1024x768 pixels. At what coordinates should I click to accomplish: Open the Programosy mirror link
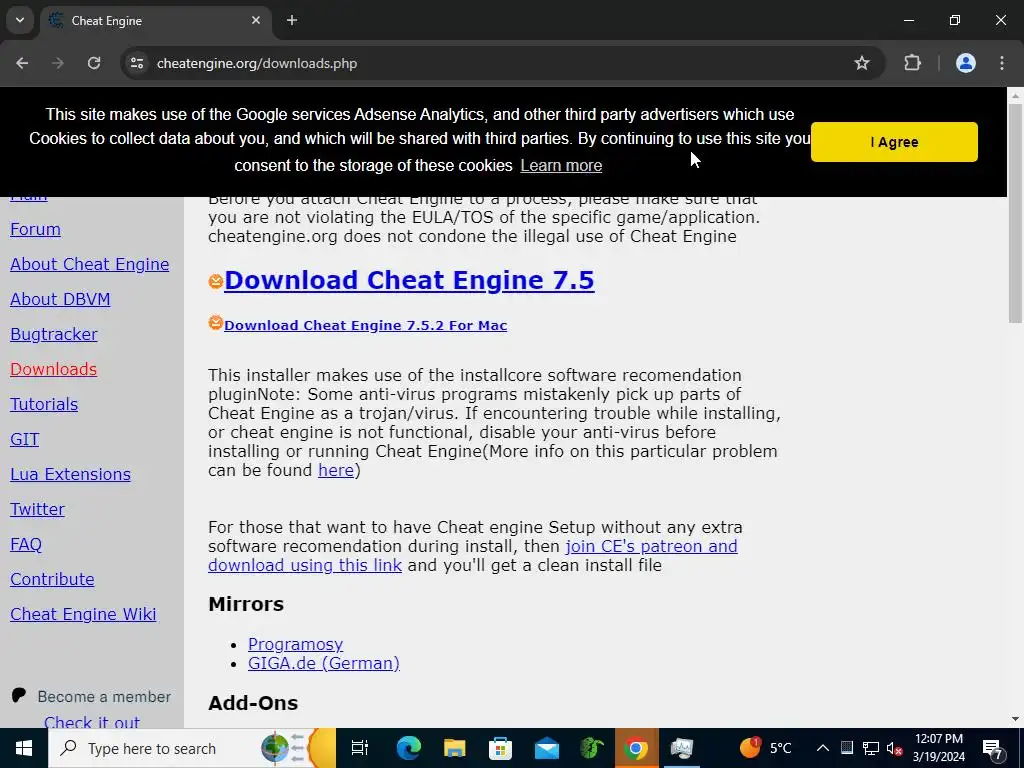coord(295,644)
